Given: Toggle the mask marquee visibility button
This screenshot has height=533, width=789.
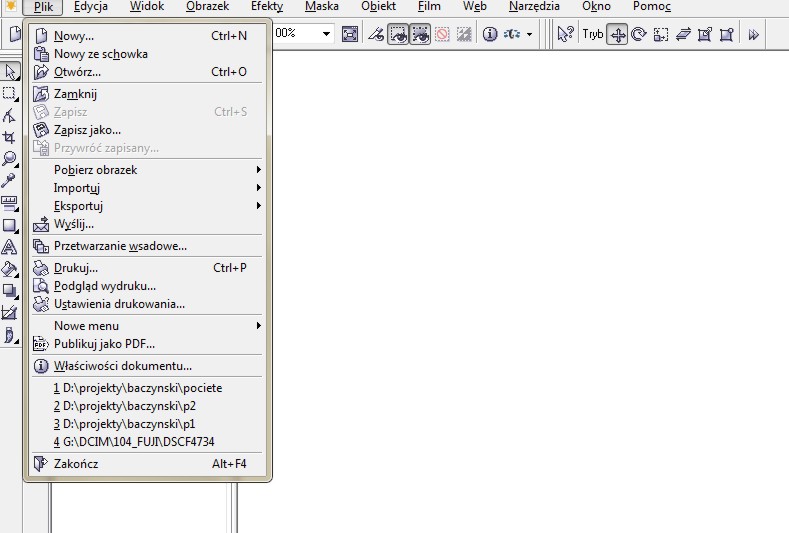Looking at the screenshot, I should 420,34.
